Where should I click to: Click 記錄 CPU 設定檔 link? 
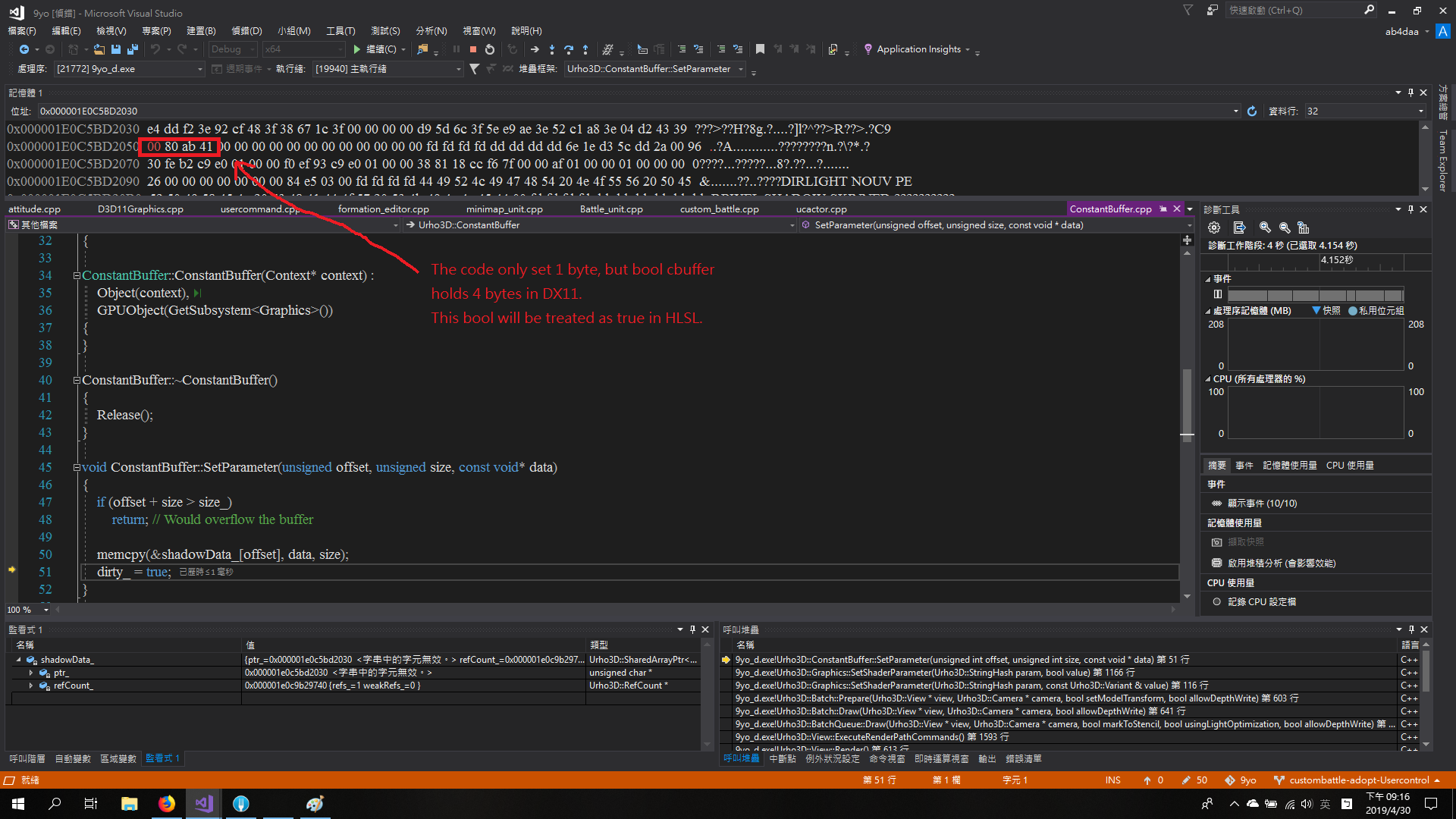pyautogui.click(x=1262, y=602)
